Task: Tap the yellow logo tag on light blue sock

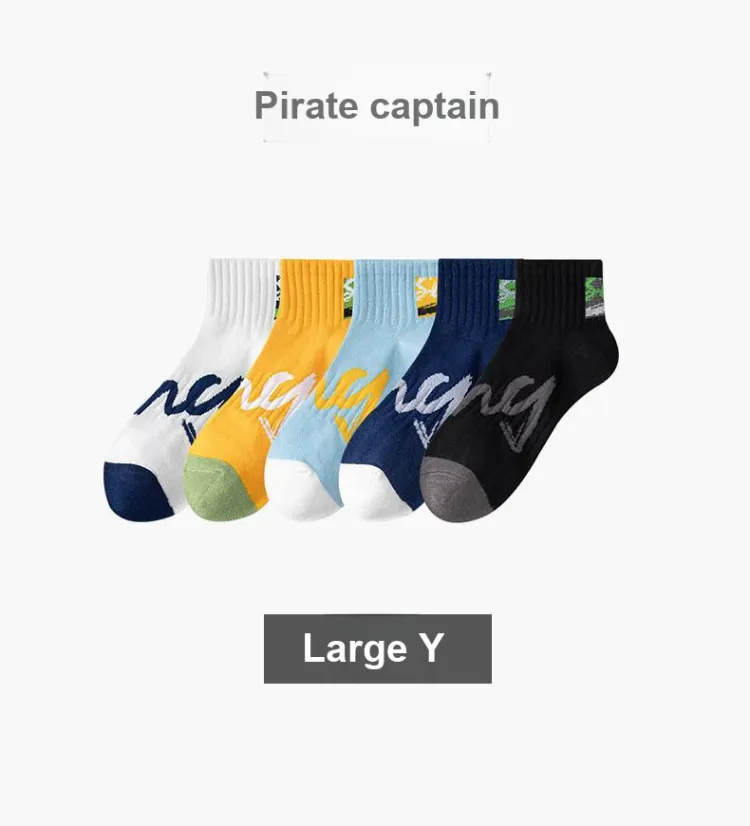Action: [426, 297]
